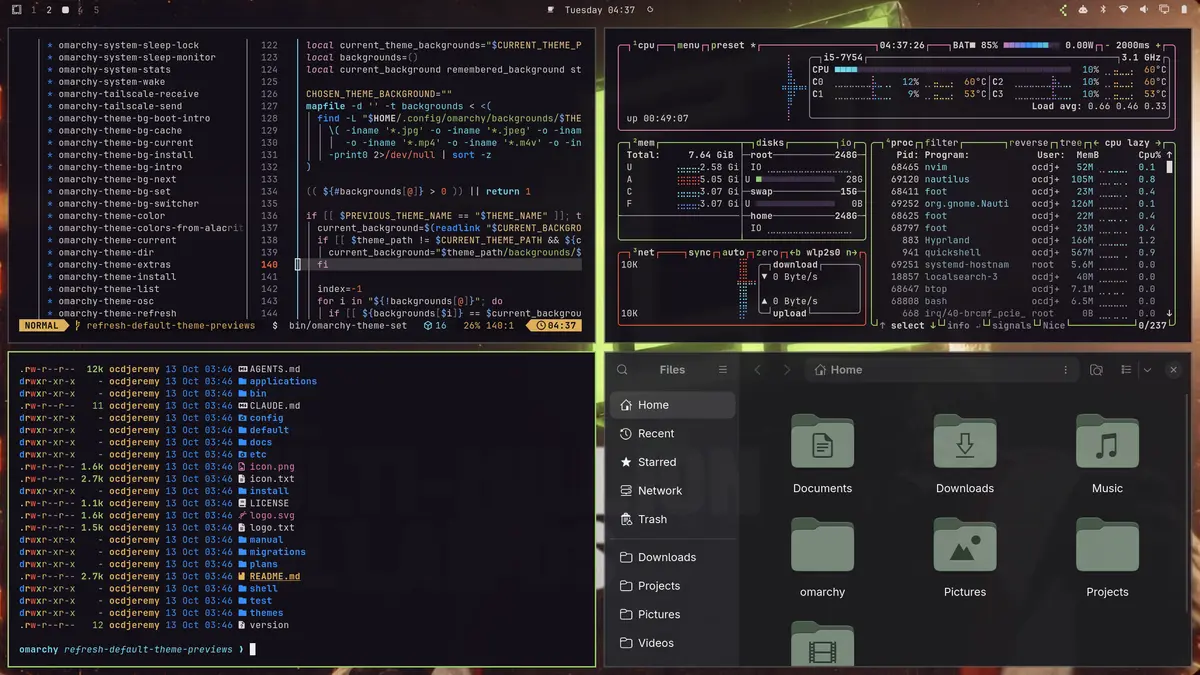Select Starred in Files sidebar
Screen dimensions: 1200x675
pos(672,462)
